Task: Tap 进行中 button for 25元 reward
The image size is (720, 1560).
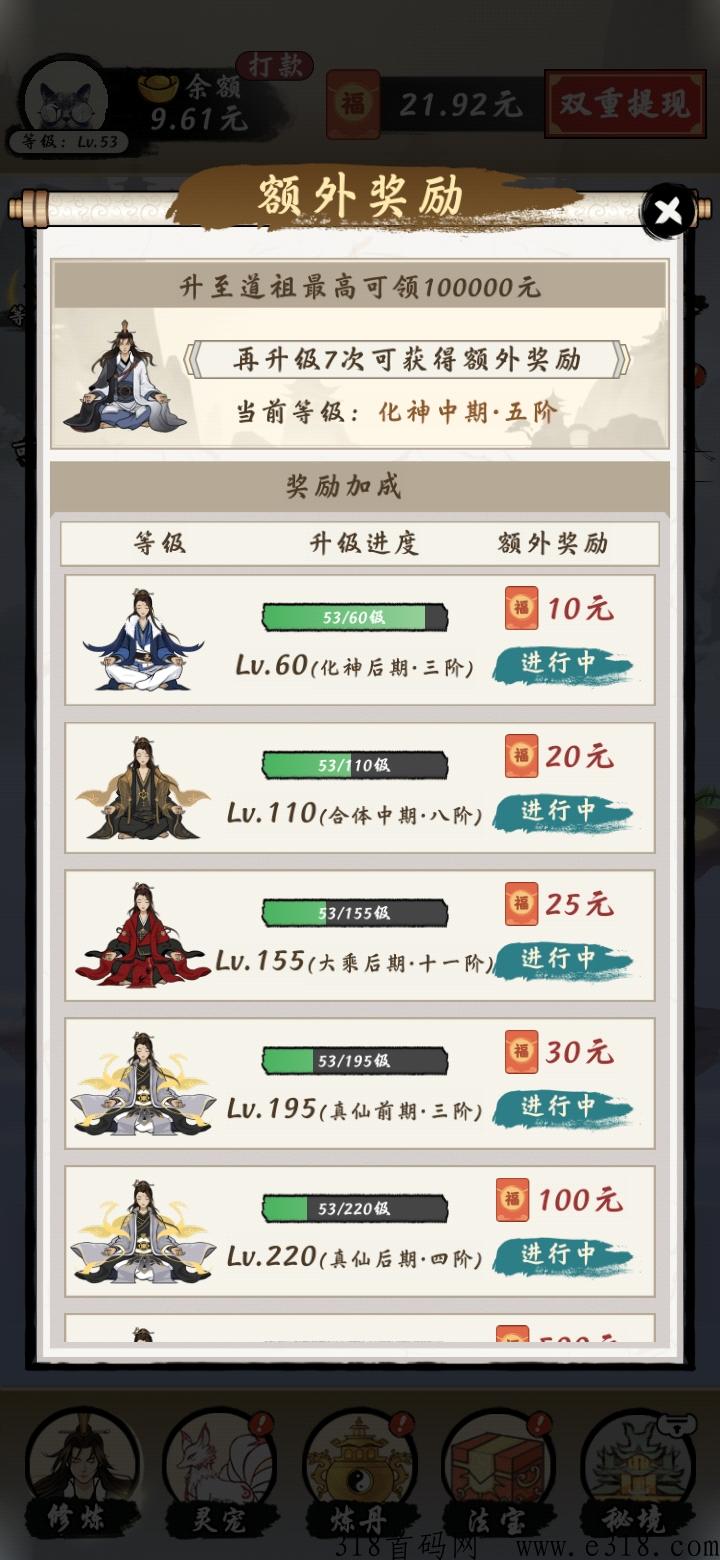Action: click(x=562, y=959)
